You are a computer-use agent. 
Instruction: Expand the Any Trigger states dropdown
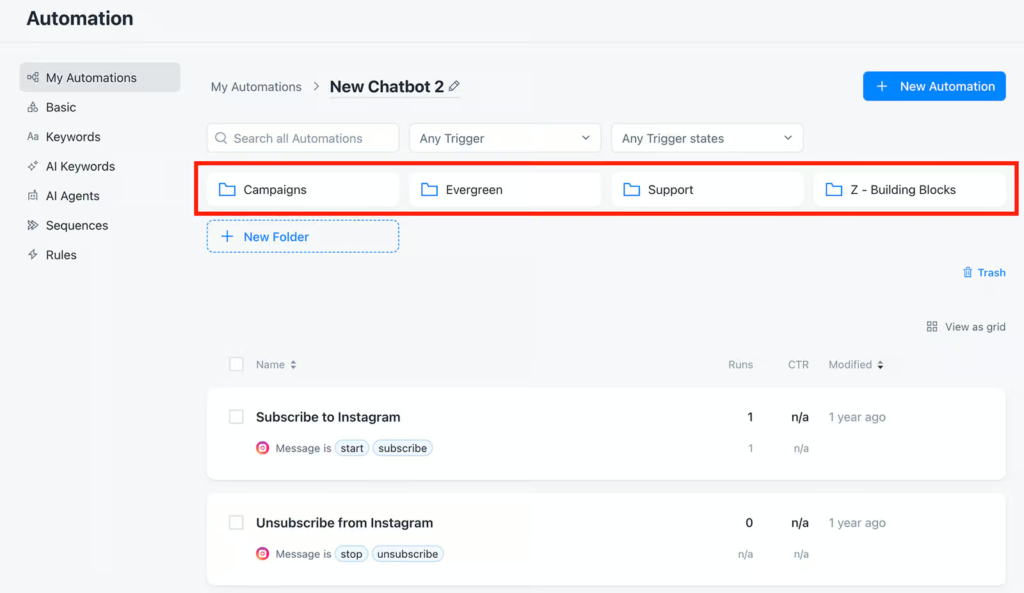coord(706,137)
